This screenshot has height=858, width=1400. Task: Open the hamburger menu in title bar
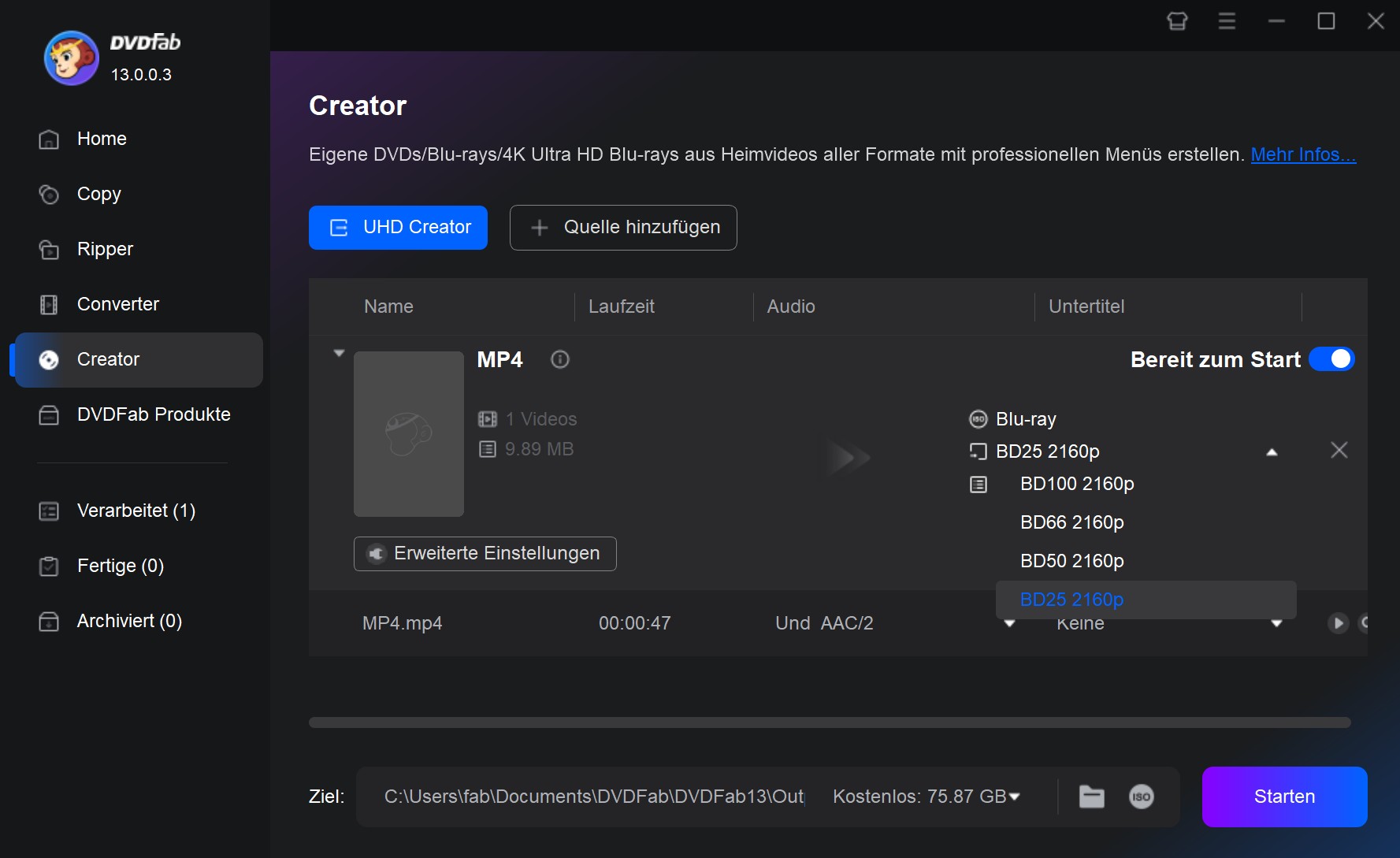(1227, 21)
